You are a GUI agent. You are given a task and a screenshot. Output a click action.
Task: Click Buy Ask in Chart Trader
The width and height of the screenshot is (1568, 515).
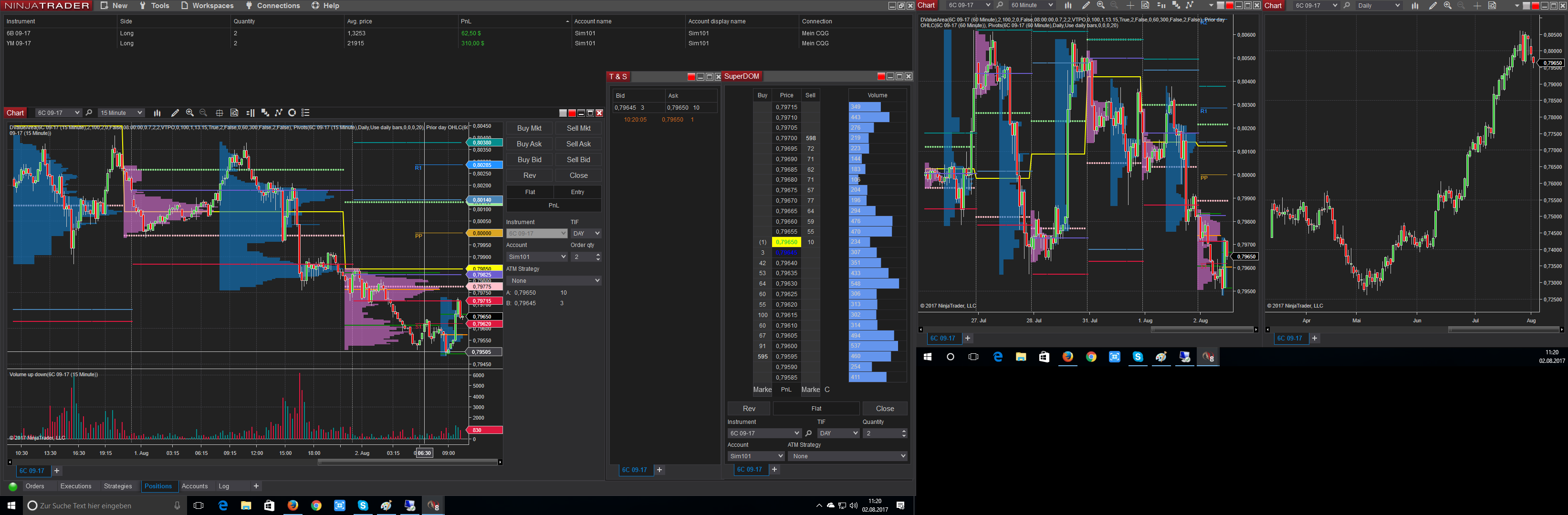pos(529,144)
